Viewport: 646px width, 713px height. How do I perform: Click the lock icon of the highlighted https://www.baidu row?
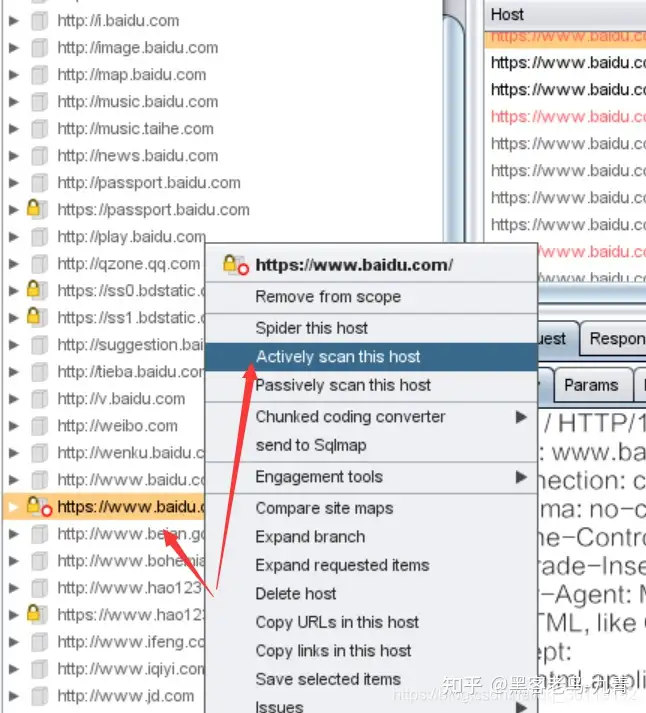point(34,505)
